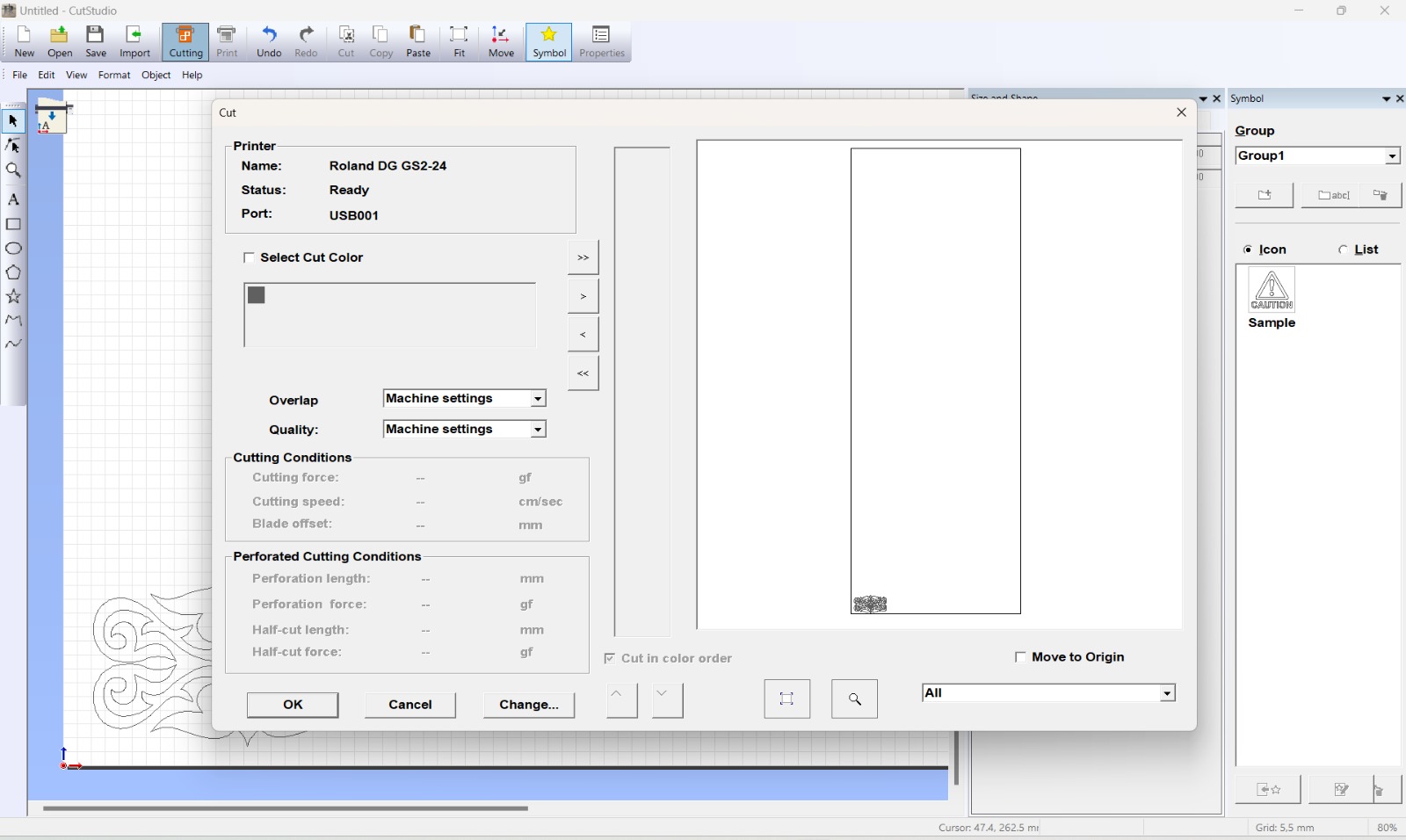1406x840 pixels.
Task: Click the design thumbnail in cut preview
Action: (x=871, y=605)
